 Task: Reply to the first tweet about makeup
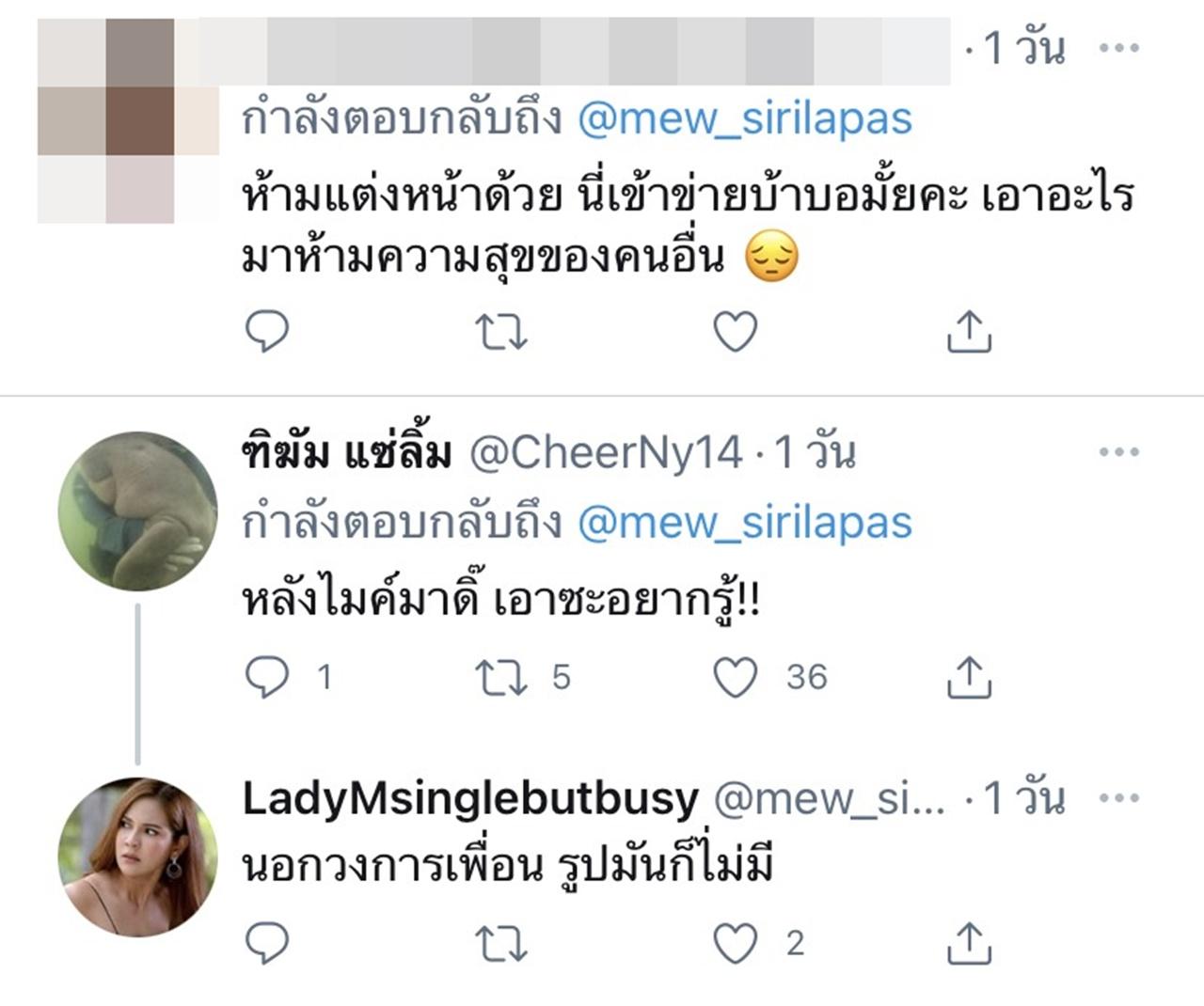tap(267, 332)
